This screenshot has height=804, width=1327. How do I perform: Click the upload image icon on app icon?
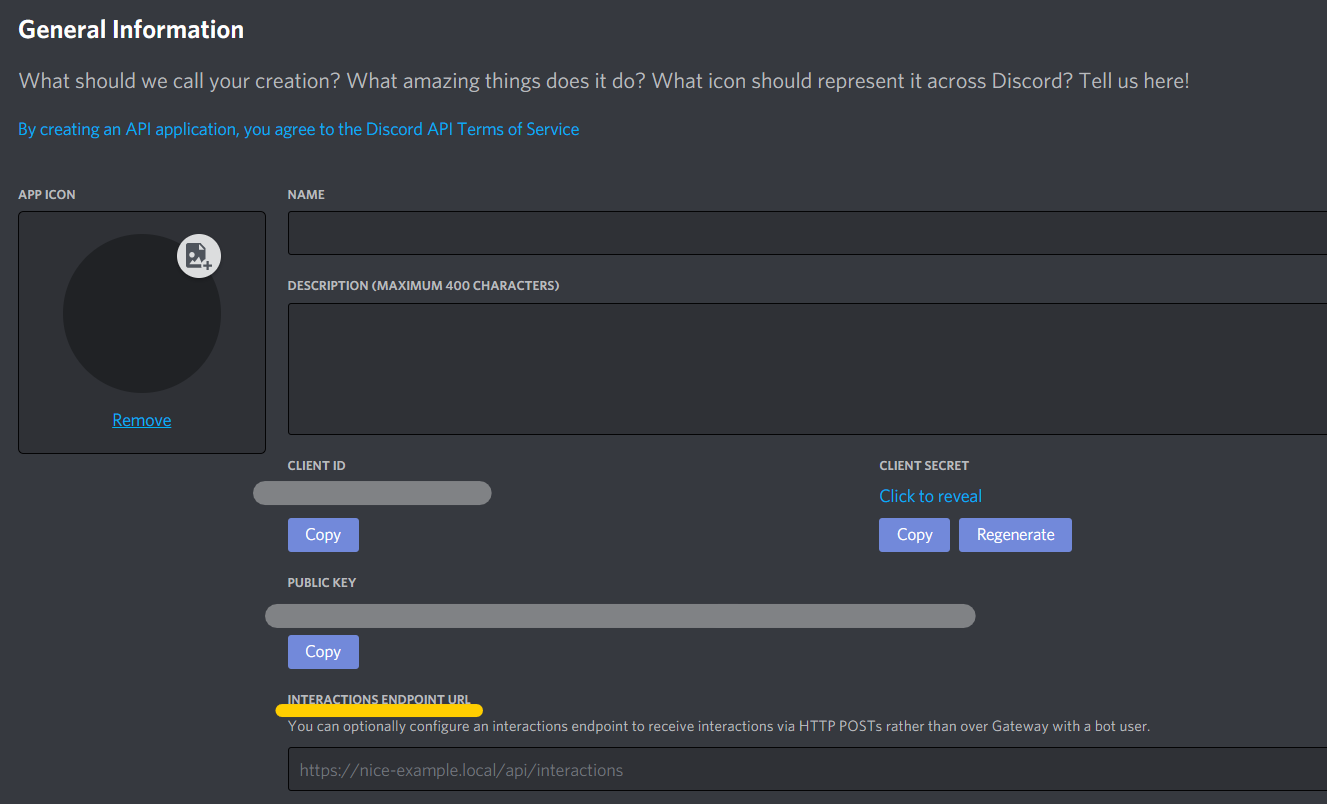(x=199, y=256)
